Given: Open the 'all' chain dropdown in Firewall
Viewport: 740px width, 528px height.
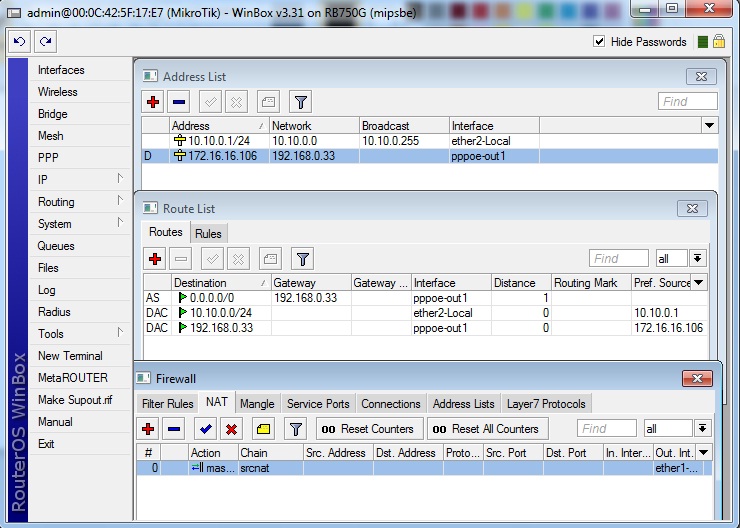Looking at the screenshot, I should [x=702, y=428].
